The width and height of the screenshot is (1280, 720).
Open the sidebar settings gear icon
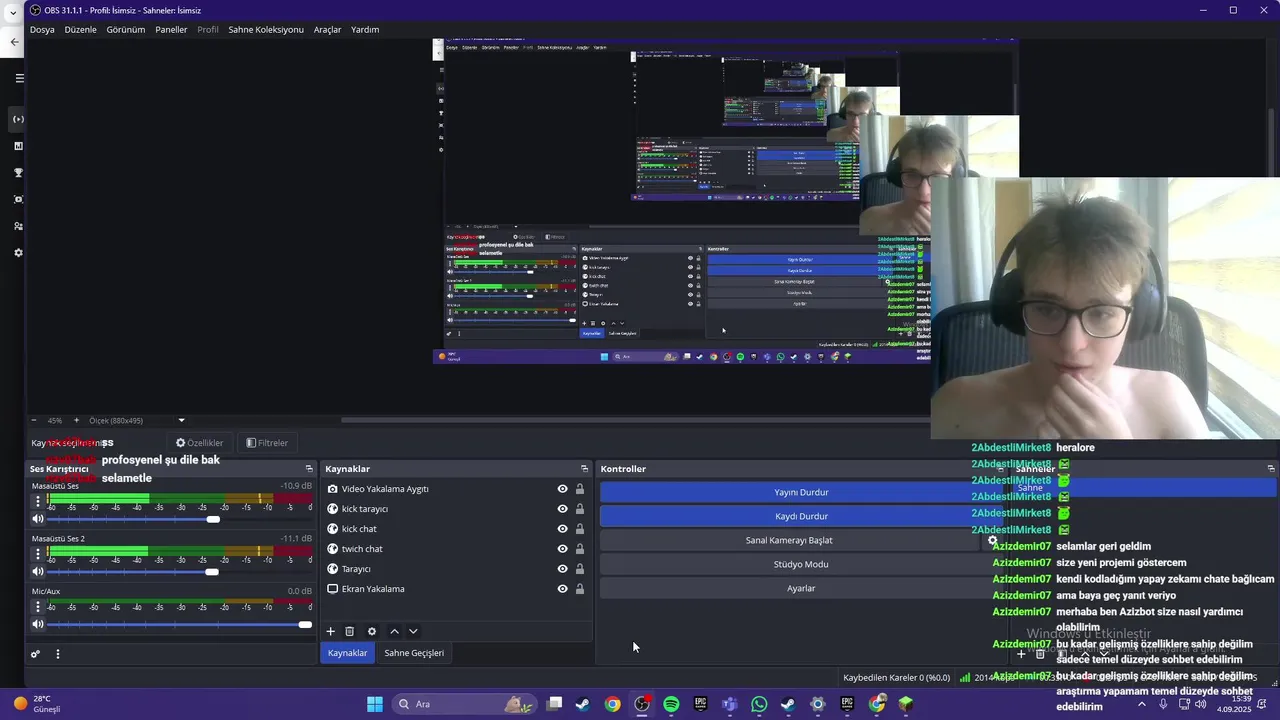click(x=18, y=253)
